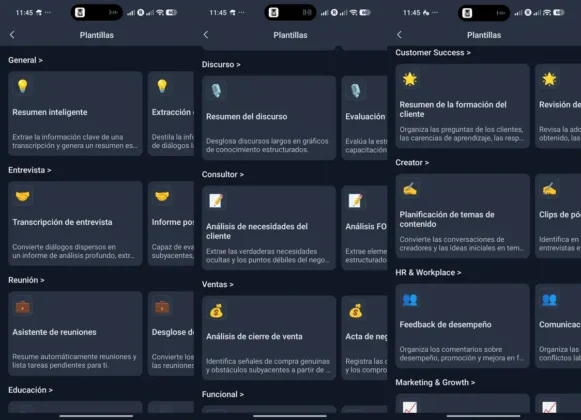Click notepad icon on Análisis de necesidades card
The image size is (581, 420).
tap(216, 201)
